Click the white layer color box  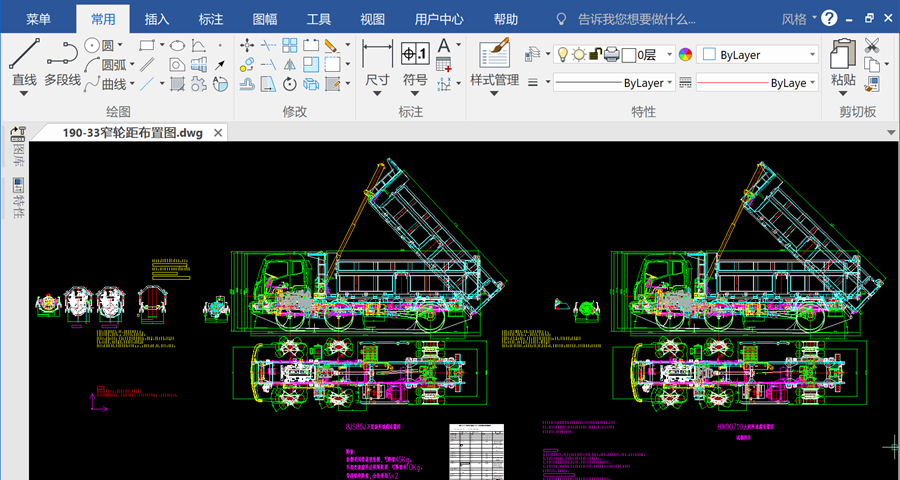coord(629,55)
